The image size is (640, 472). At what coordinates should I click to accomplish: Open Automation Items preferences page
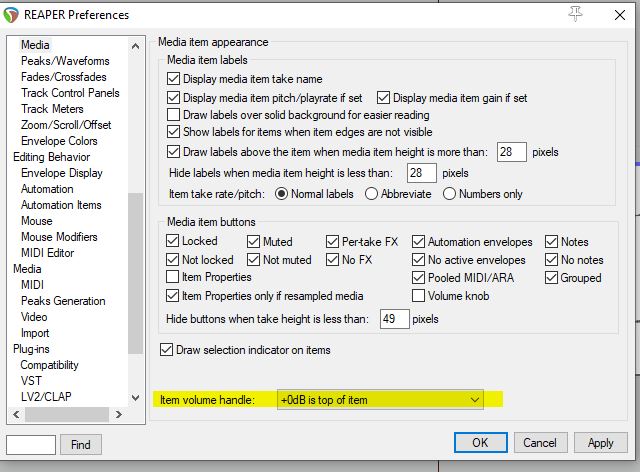pyautogui.click(x=61, y=205)
